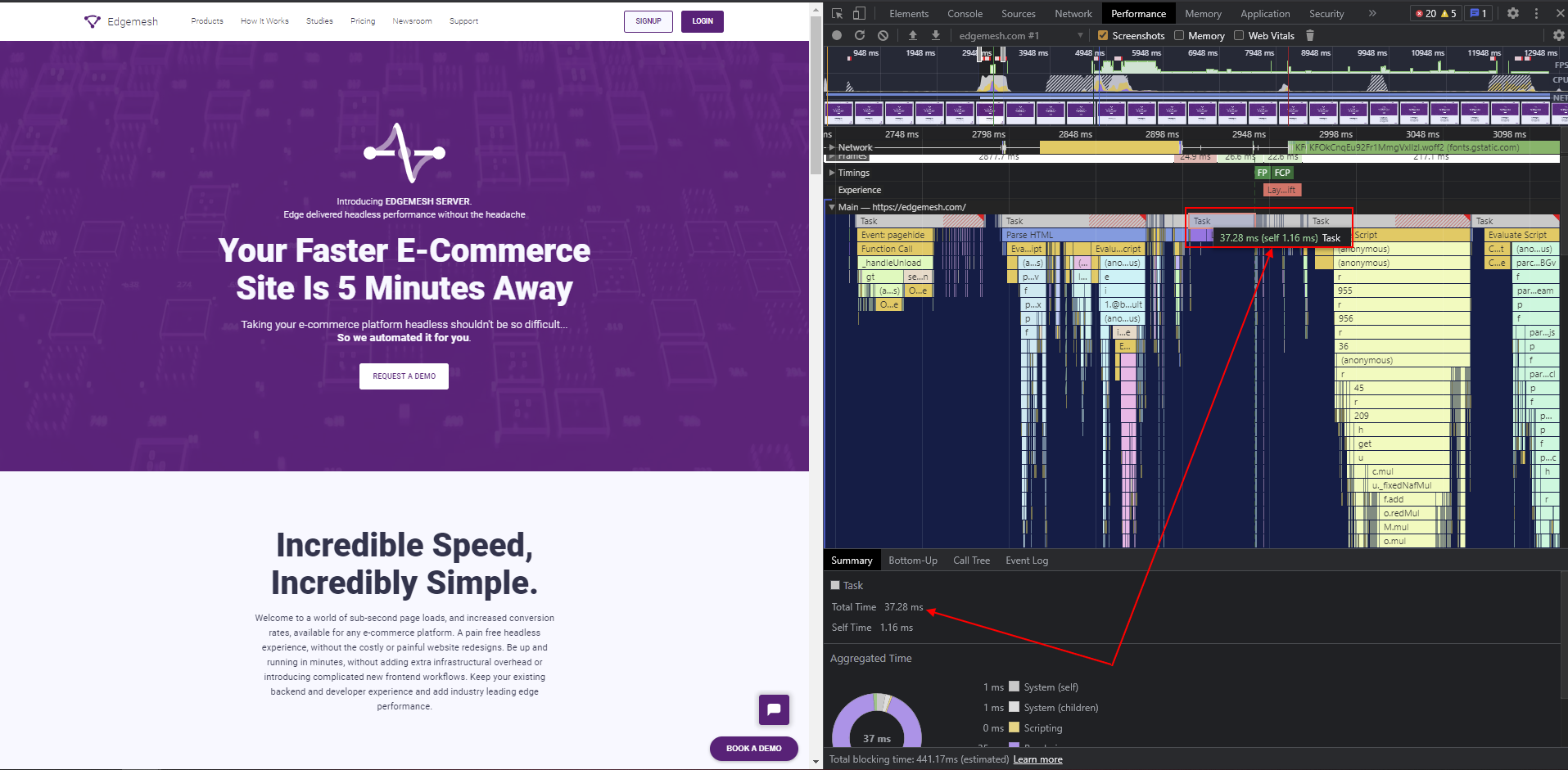Click the System (self) legend swatch
Screen dimensions: 1568x770
tap(1014, 687)
